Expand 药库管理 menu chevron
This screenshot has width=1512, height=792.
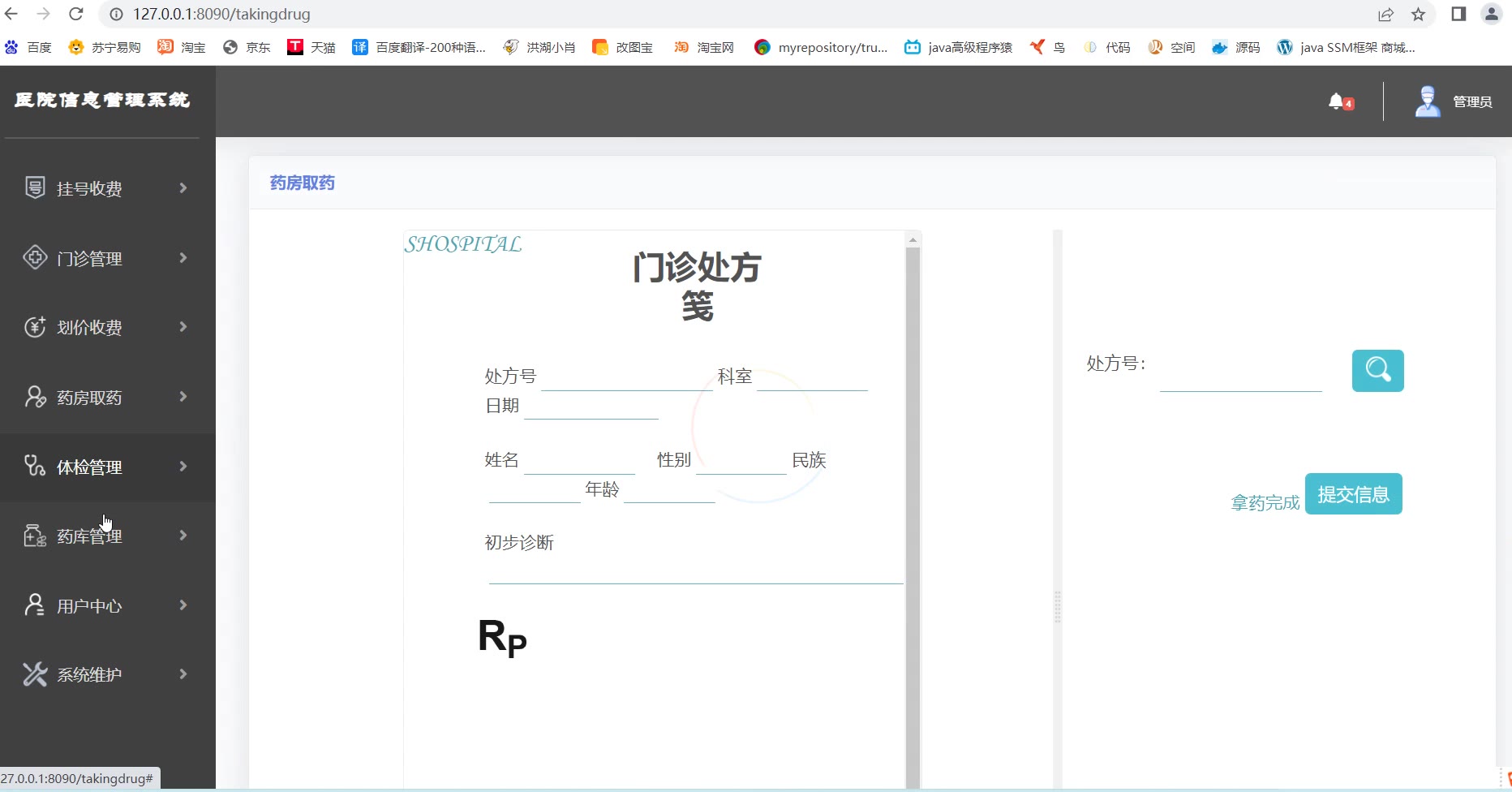183,535
